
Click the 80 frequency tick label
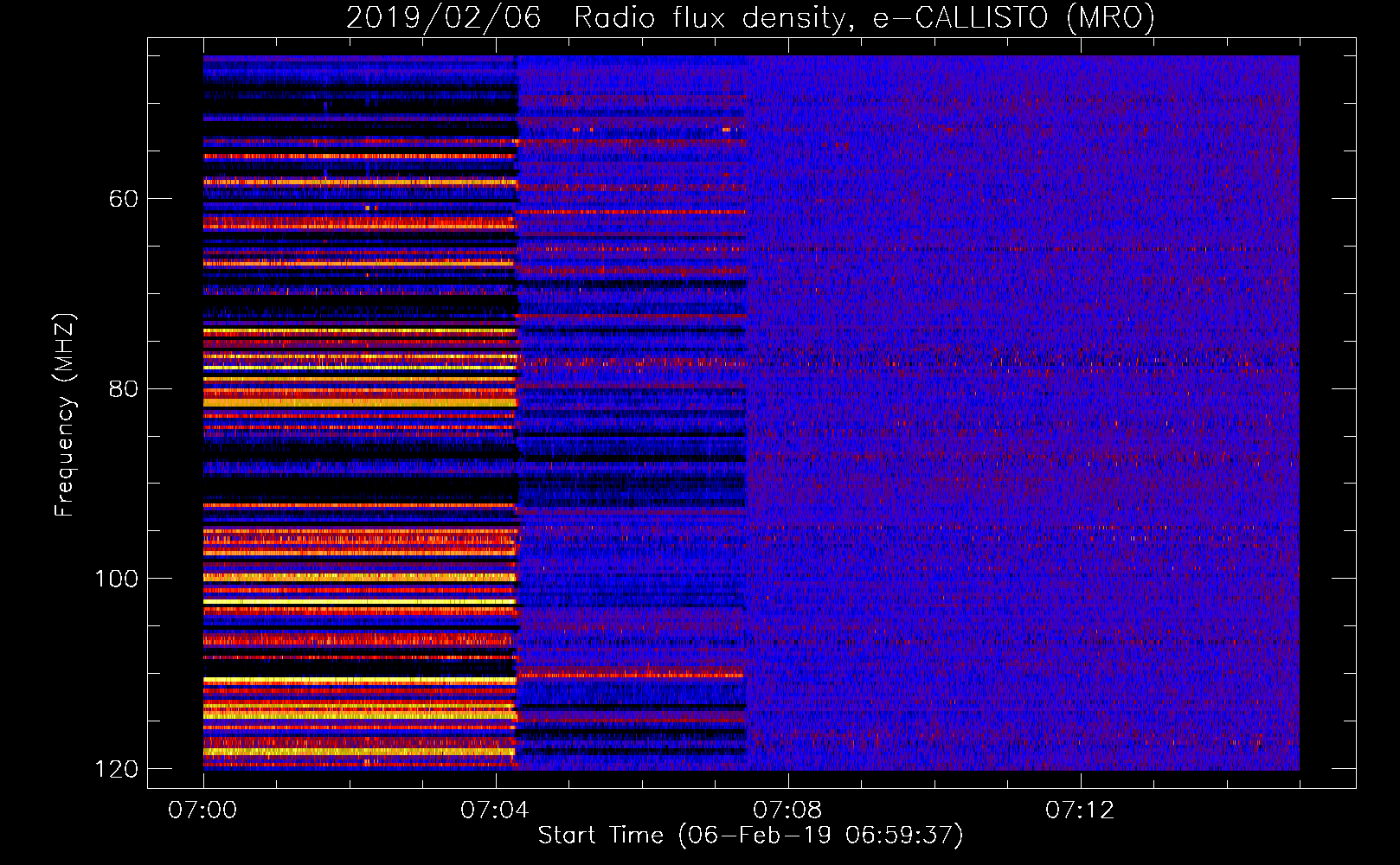124,388
